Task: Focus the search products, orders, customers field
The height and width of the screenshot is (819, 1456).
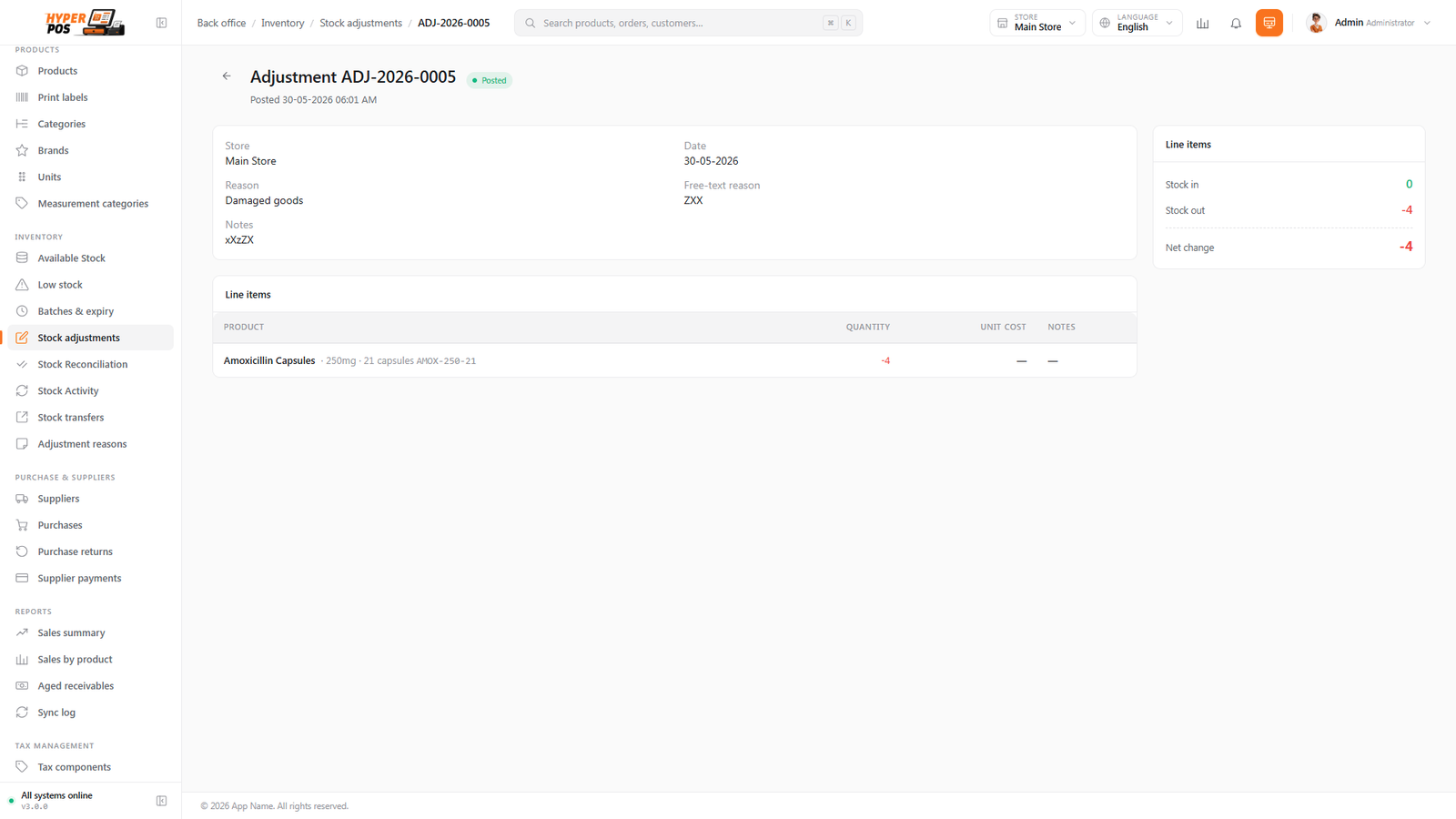Action: pyautogui.click(x=688, y=23)
